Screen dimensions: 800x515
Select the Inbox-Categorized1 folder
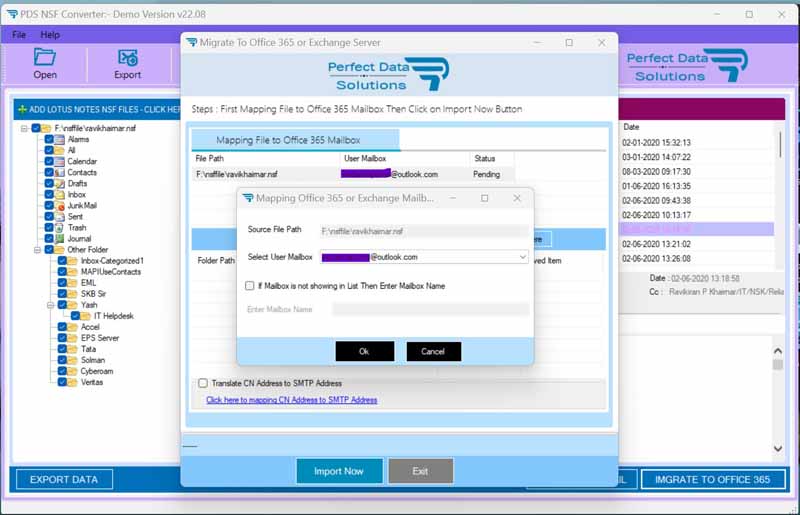pyautogui.click(x=112, y=261)
